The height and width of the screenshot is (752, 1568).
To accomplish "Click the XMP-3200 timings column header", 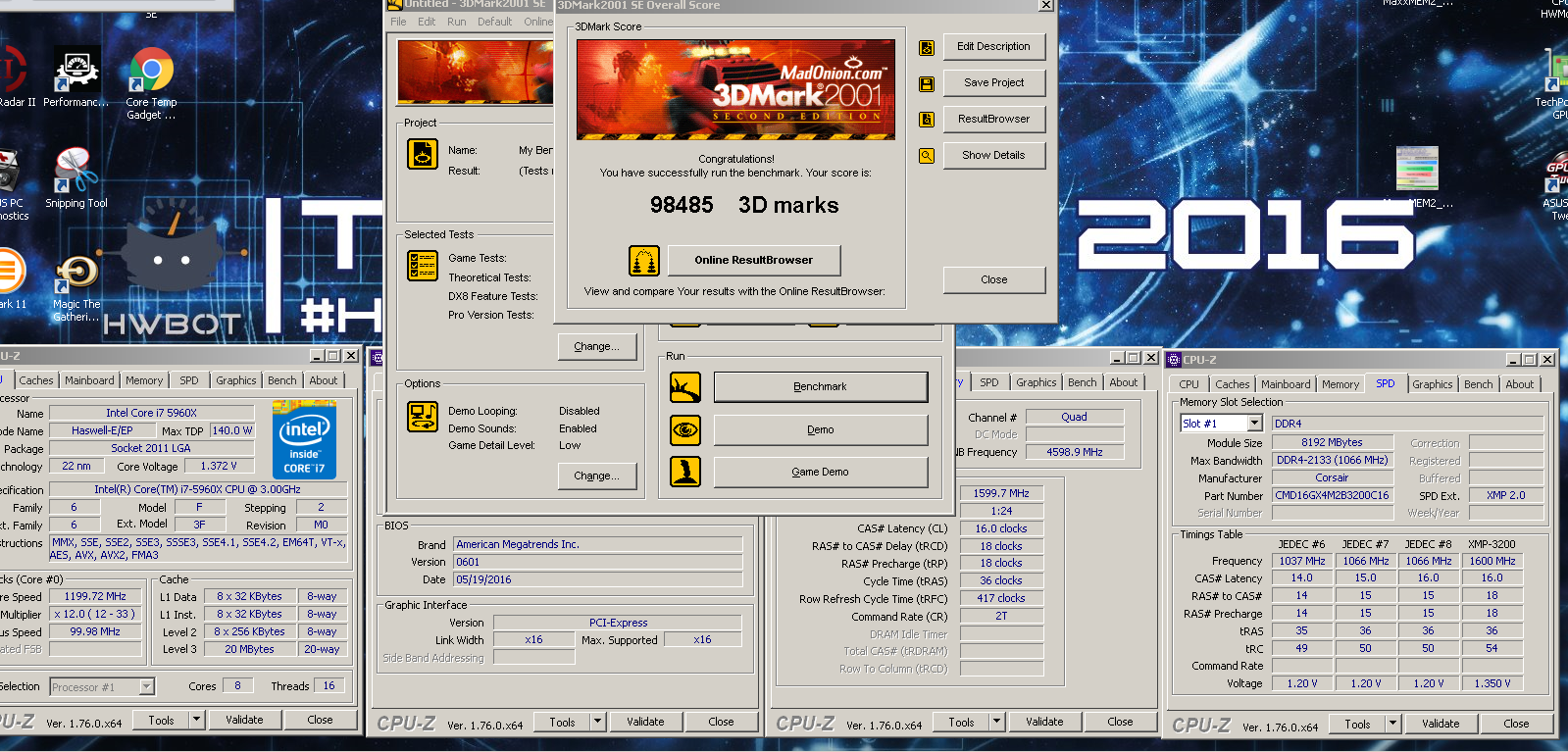I will click(x=1492, y=544).
